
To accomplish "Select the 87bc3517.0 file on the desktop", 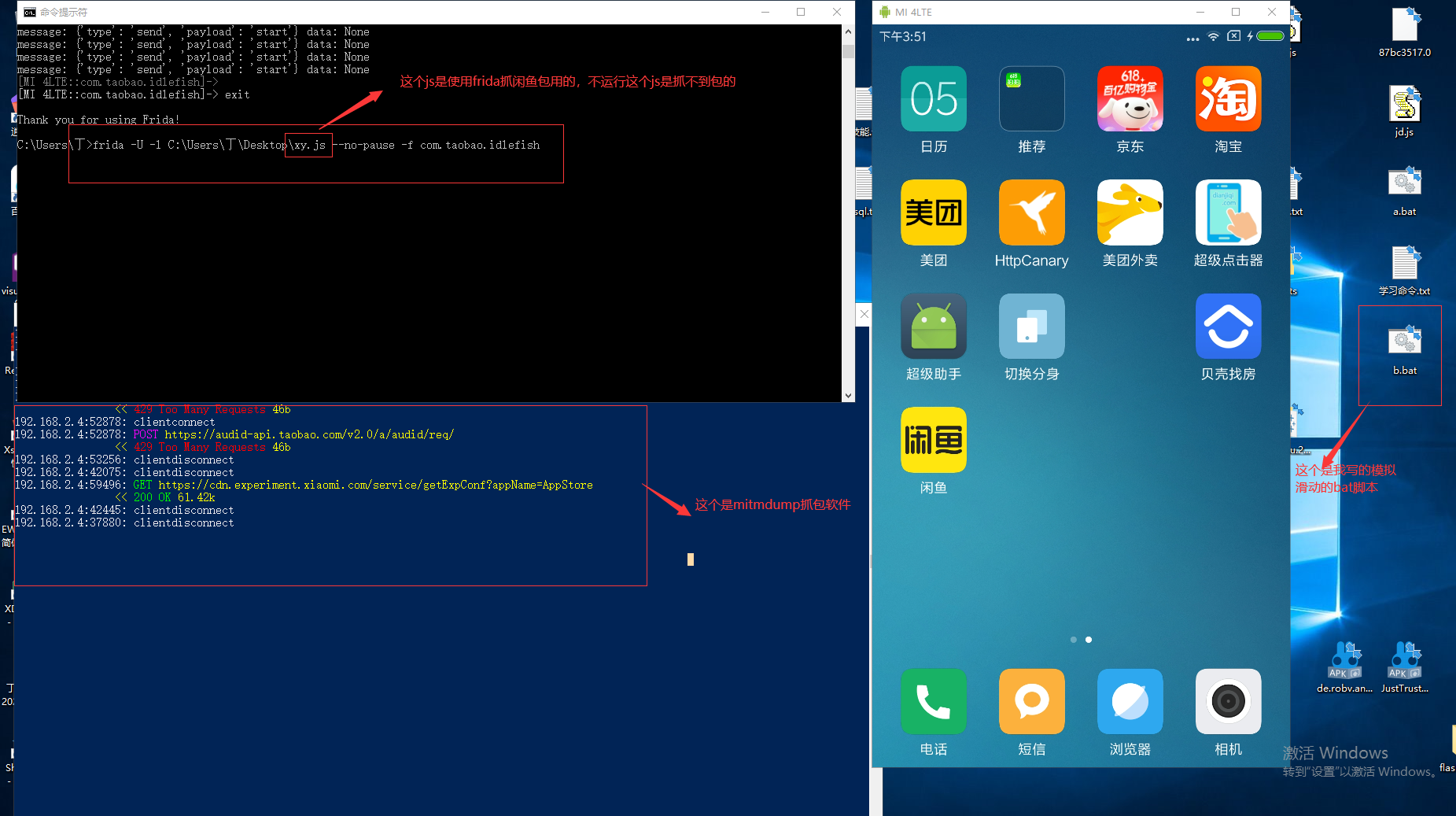I will pos(1404,32).
